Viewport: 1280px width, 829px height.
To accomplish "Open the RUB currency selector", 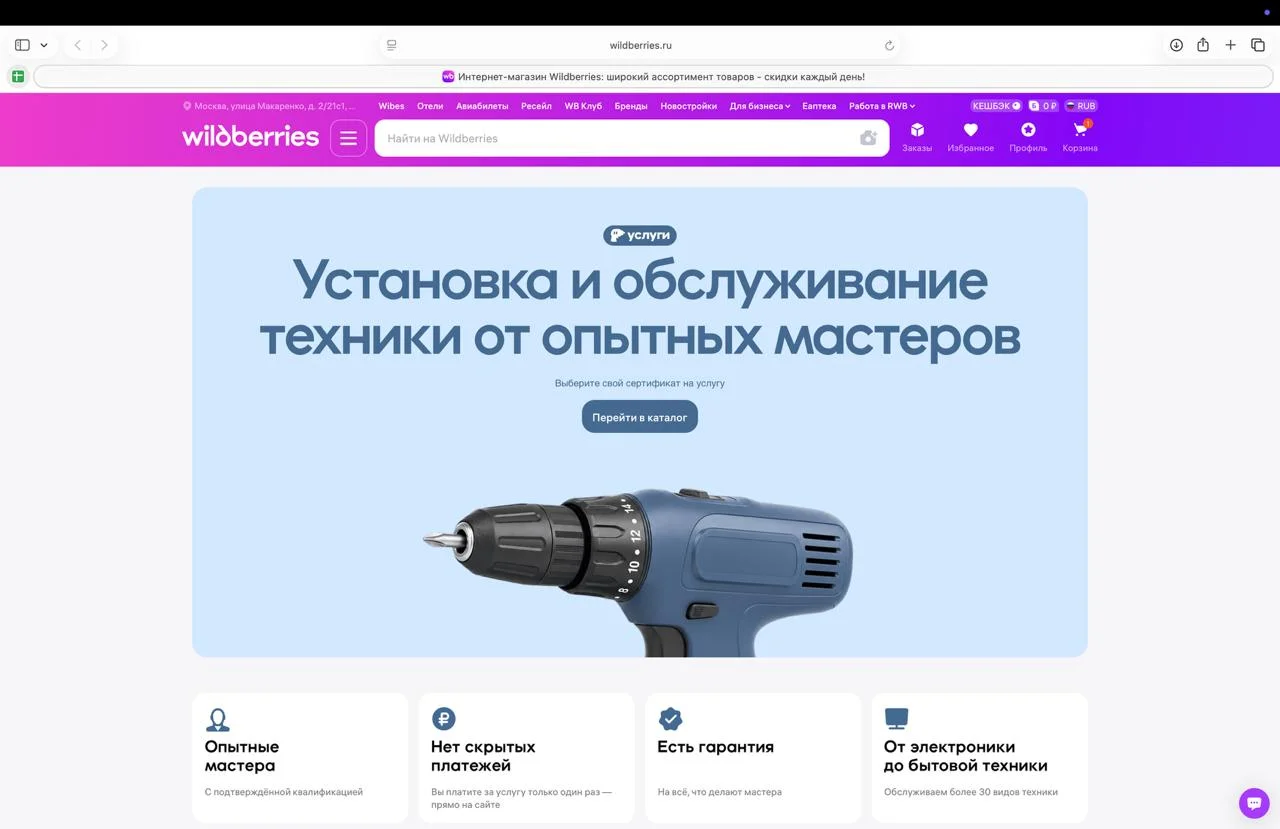I will (1081, 106).
